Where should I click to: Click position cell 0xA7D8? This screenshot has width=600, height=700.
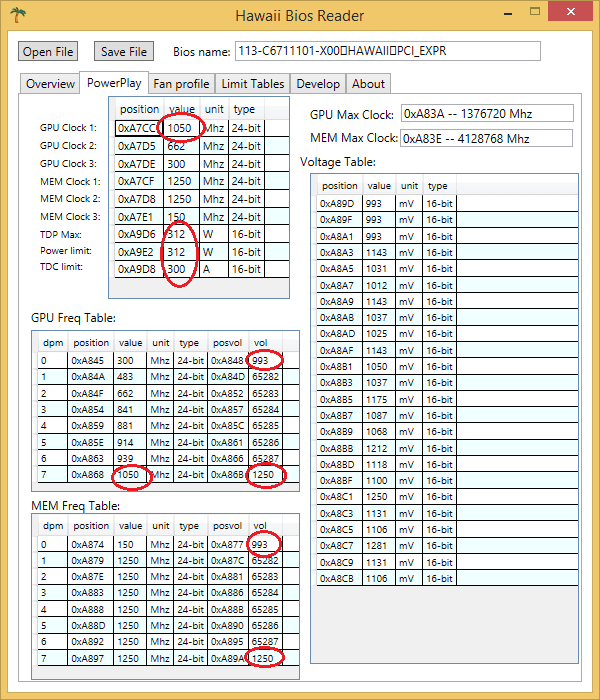pyautogui.click(x=139, y=199)
